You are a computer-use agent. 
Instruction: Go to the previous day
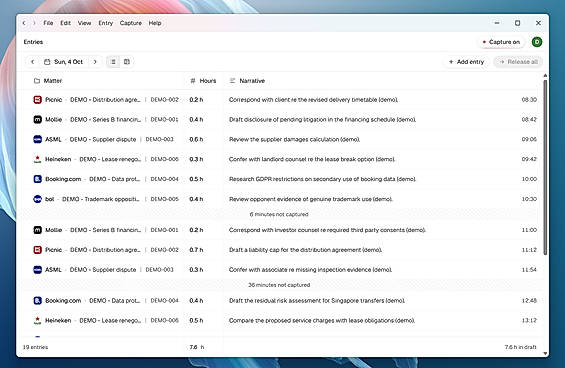[32, 62]
